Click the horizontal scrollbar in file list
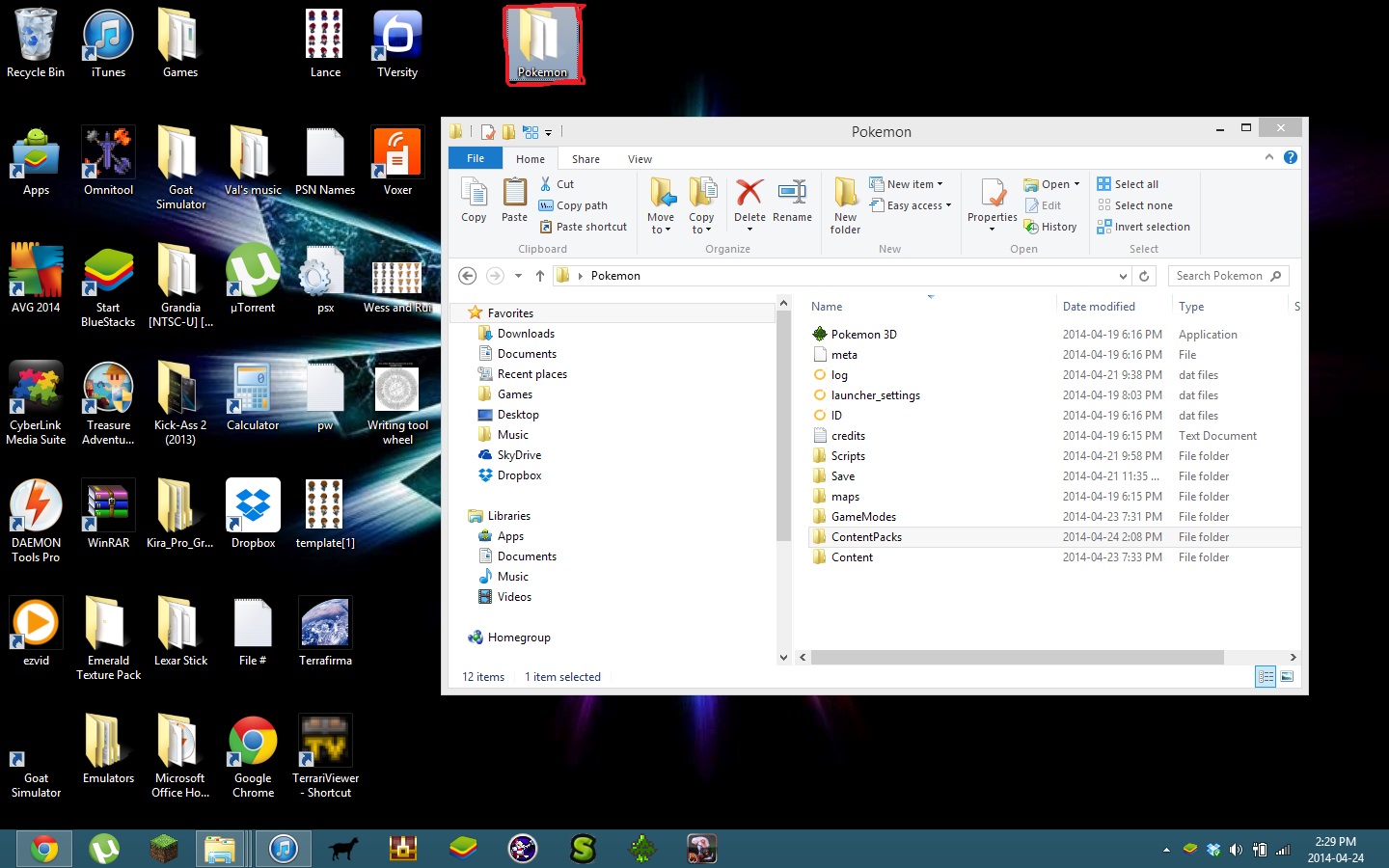1389x868 pixels. pos(1018,657)
